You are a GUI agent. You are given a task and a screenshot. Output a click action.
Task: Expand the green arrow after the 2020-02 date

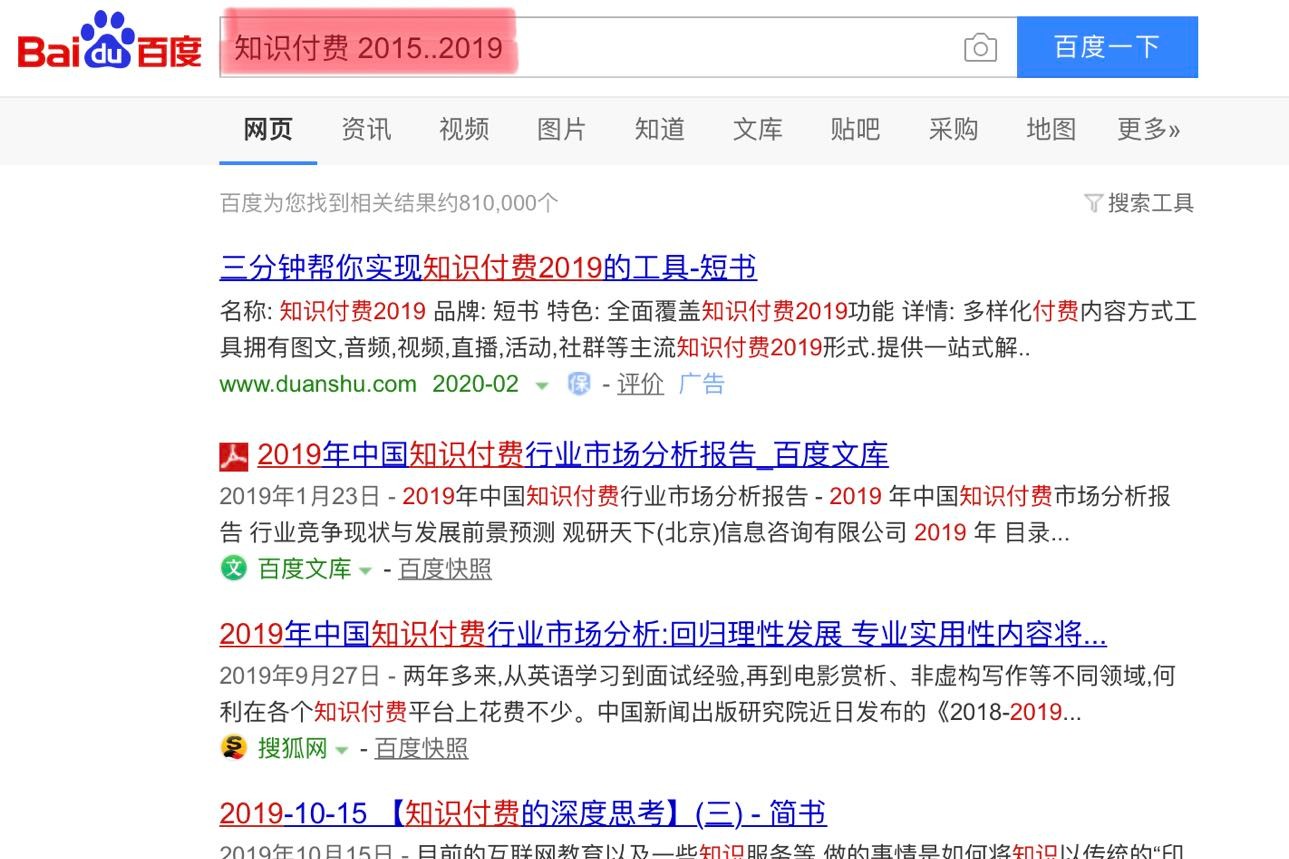[x=541, y=385]
